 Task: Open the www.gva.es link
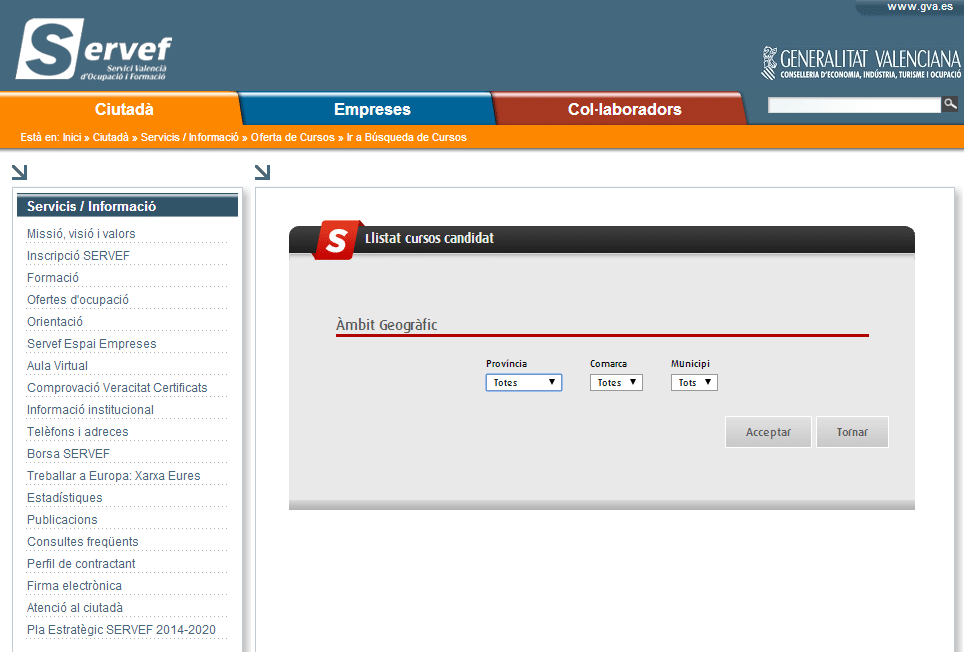tap(919, 7)
